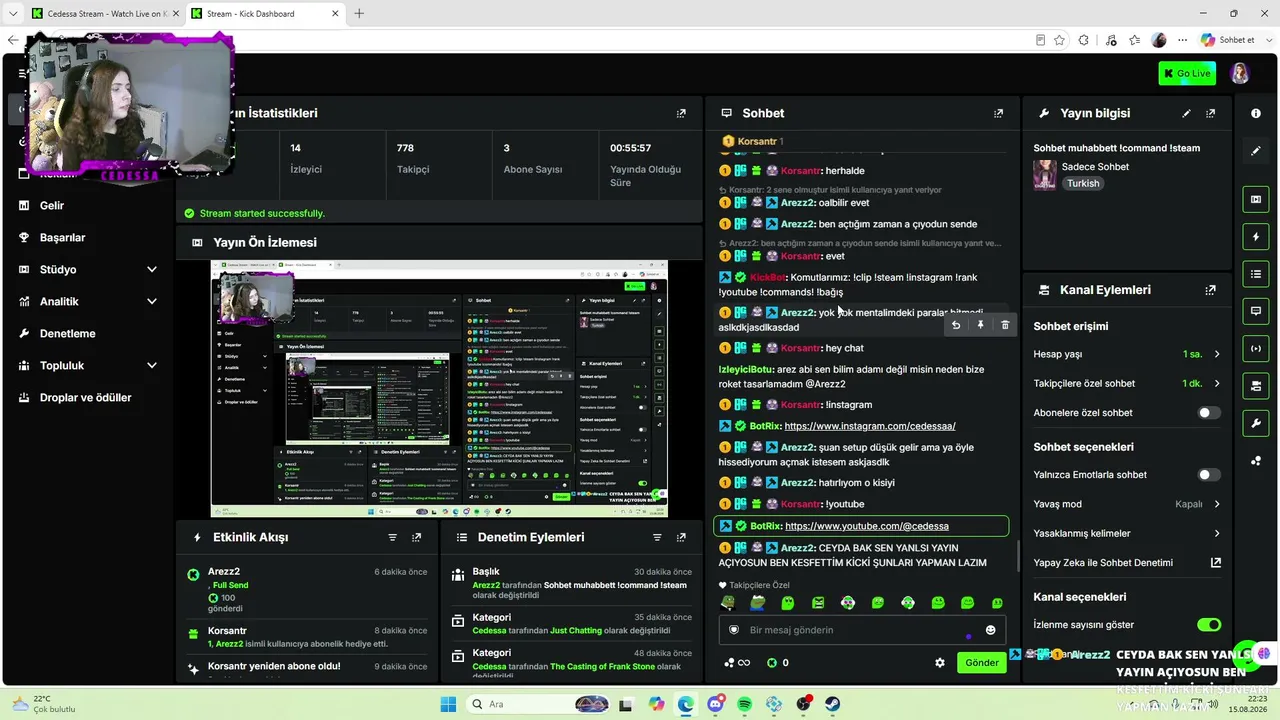Open the browser tab list dropdown
The width and height of the screenshot is (1280, 720).
tap(13, 13)
